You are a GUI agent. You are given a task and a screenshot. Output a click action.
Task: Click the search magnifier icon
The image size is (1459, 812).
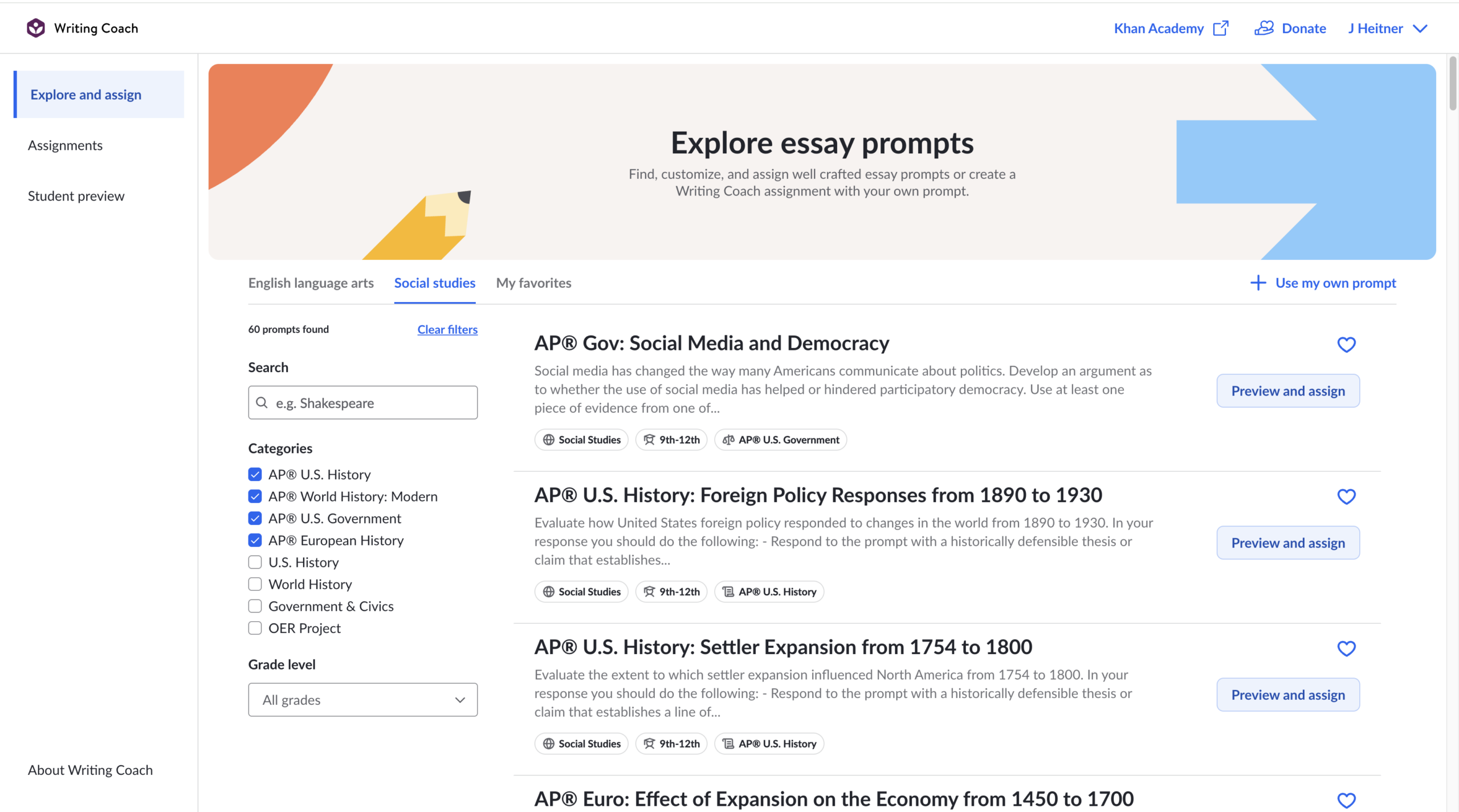(263, 402)
